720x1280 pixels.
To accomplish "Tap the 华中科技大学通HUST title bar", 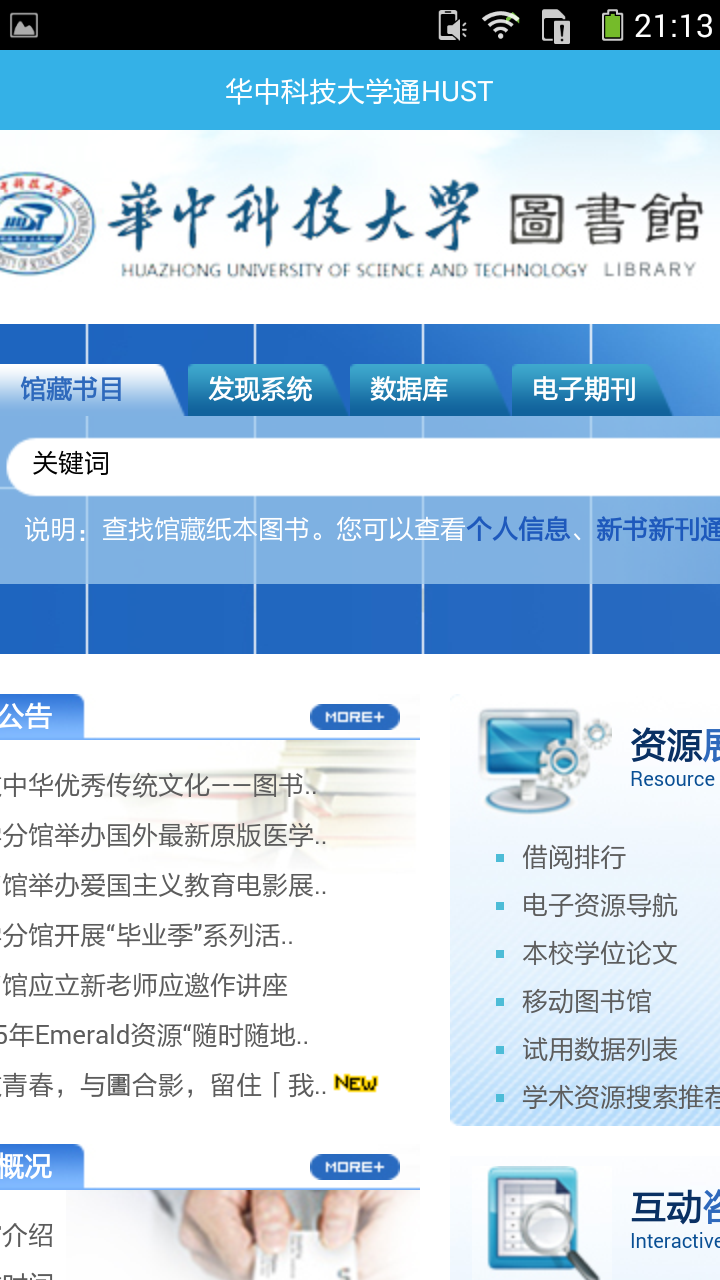I will (360, 91).
